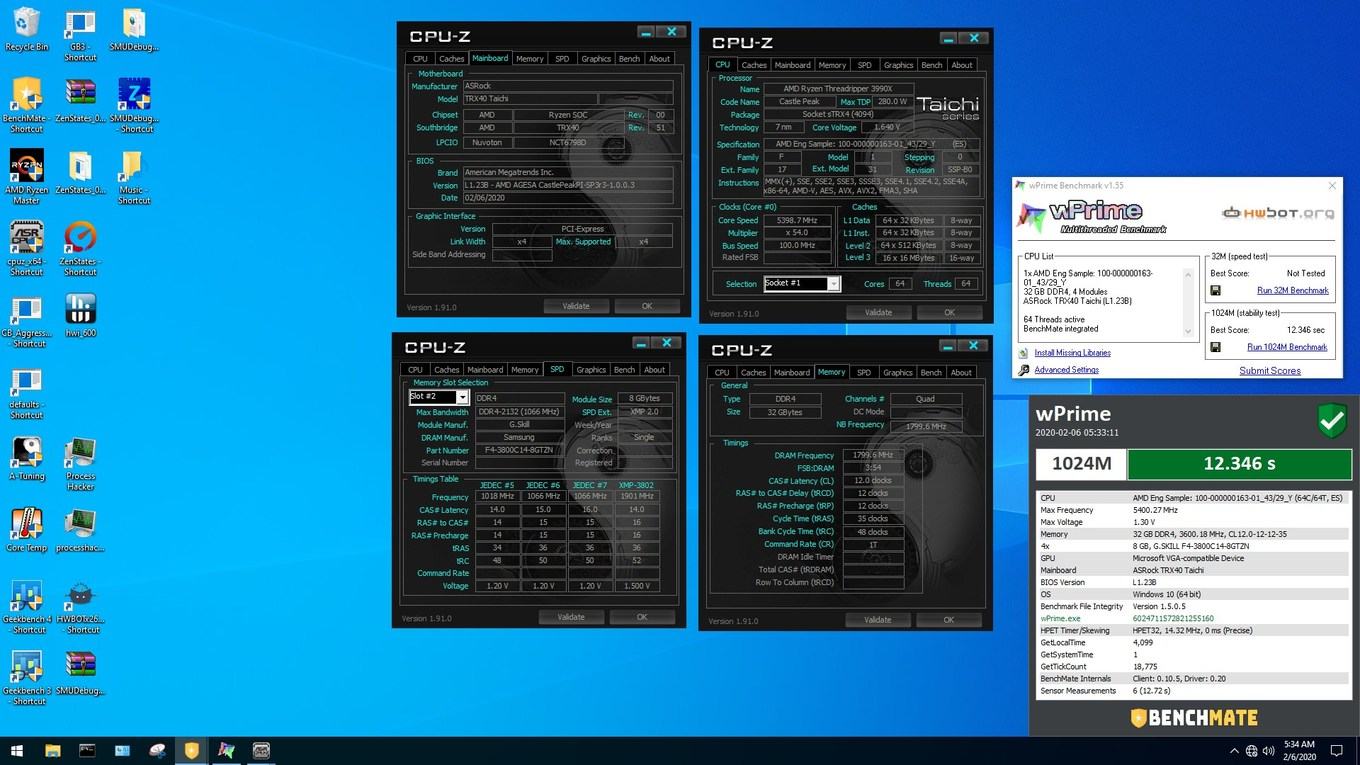Click Validate in the CPU-Z Memory window
Viewport: 1360px width, 765px height.
click(878, 620)
